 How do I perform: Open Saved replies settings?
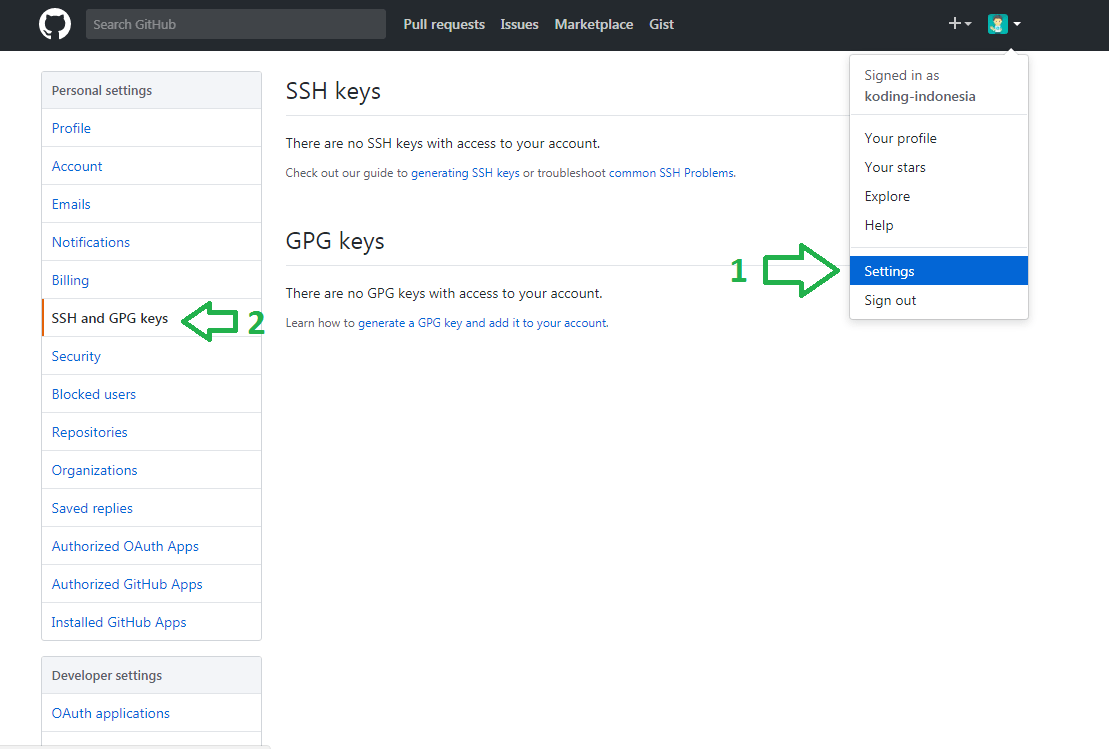coord(151,509)
